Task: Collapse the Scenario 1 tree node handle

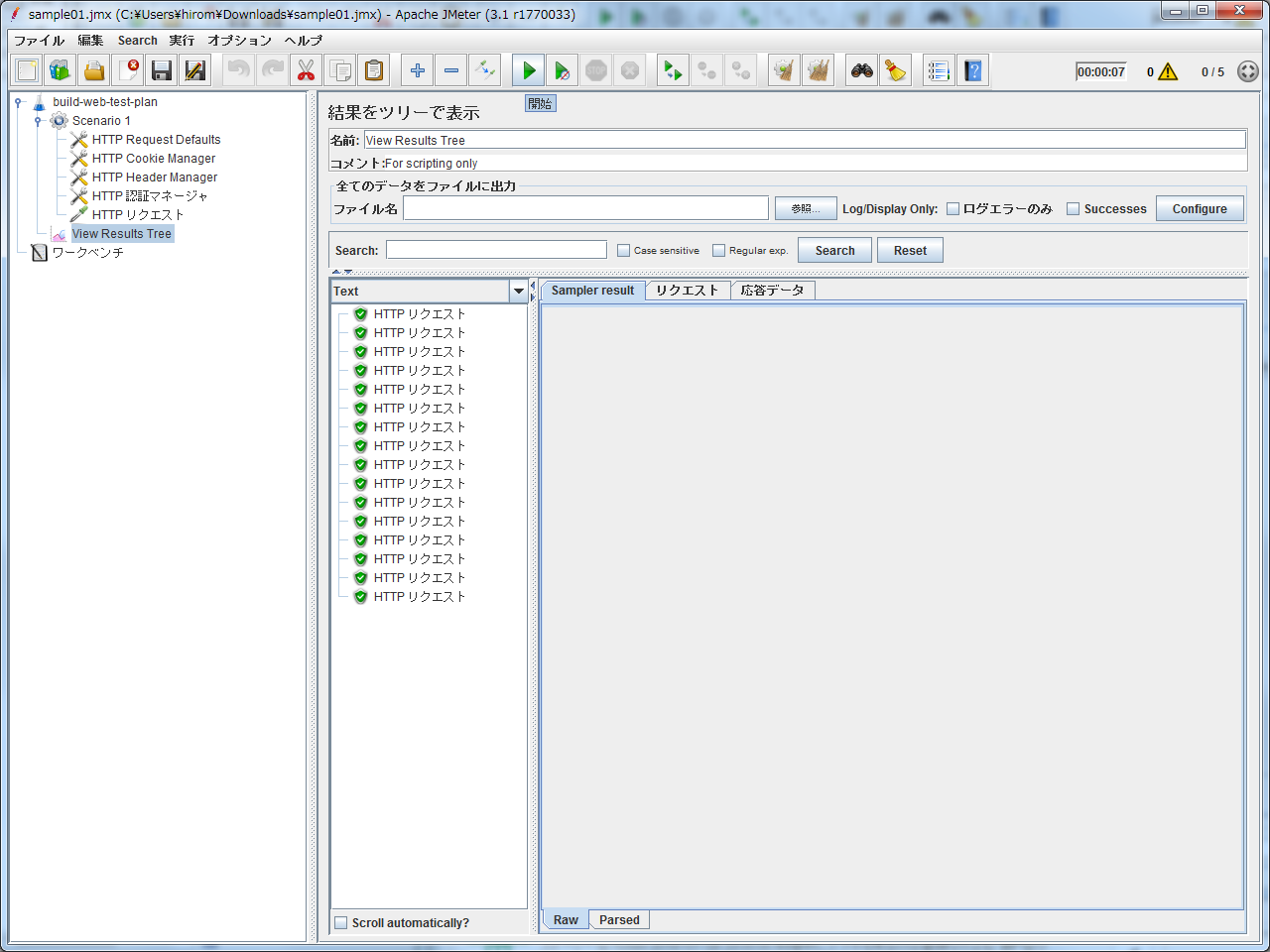Action: tap(38, 121)
